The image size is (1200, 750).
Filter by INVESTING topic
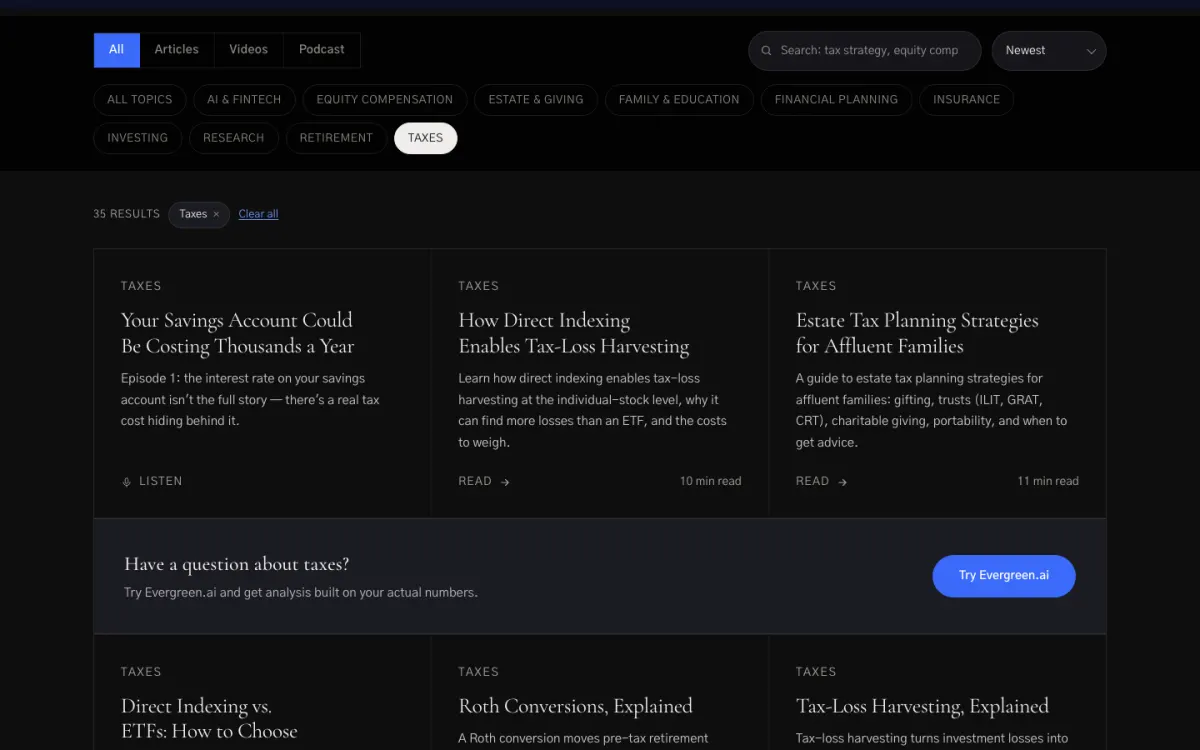(138, 138)
